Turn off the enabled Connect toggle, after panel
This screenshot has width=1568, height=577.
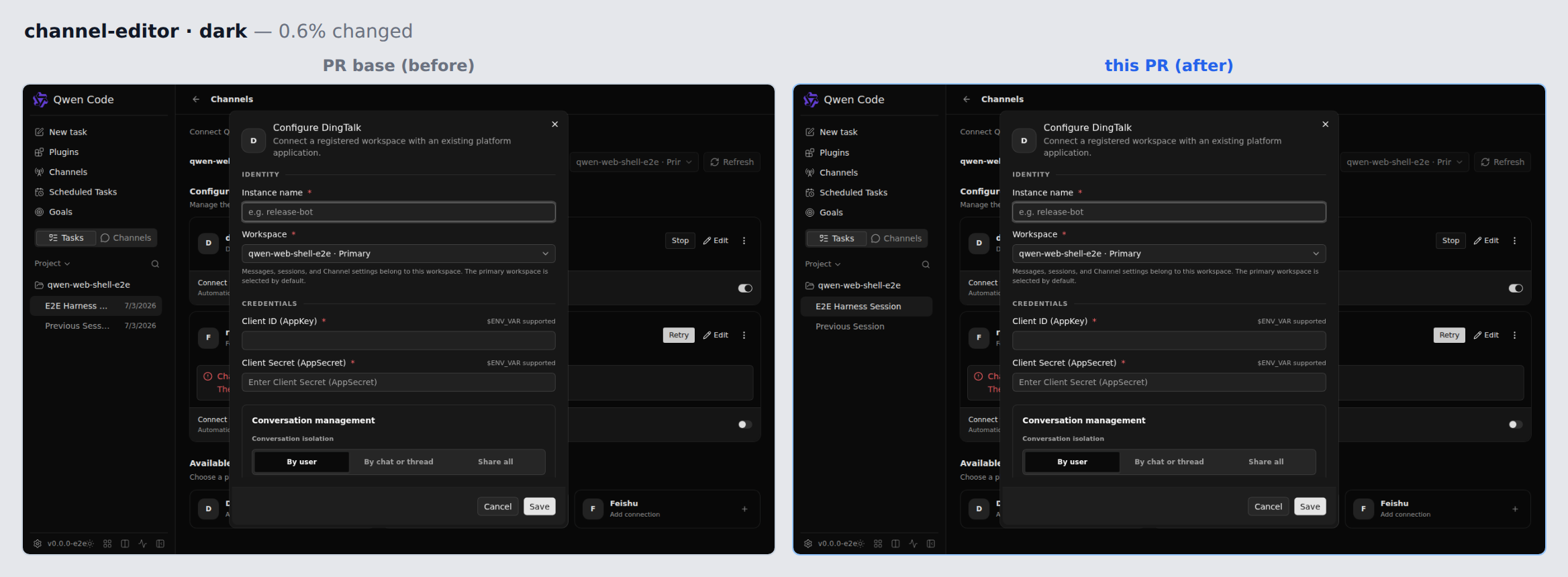[x=1516, y=288]
